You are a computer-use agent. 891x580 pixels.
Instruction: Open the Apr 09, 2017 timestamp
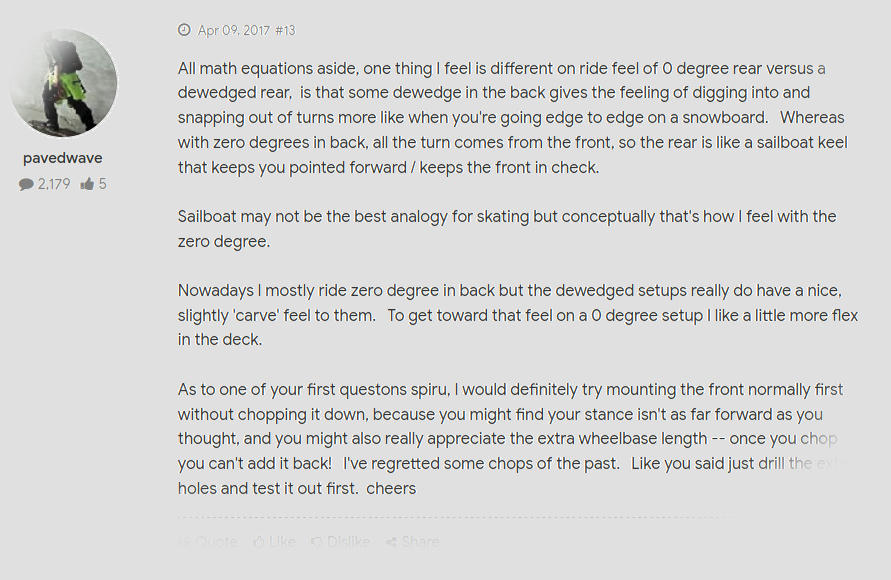[234, 30]
